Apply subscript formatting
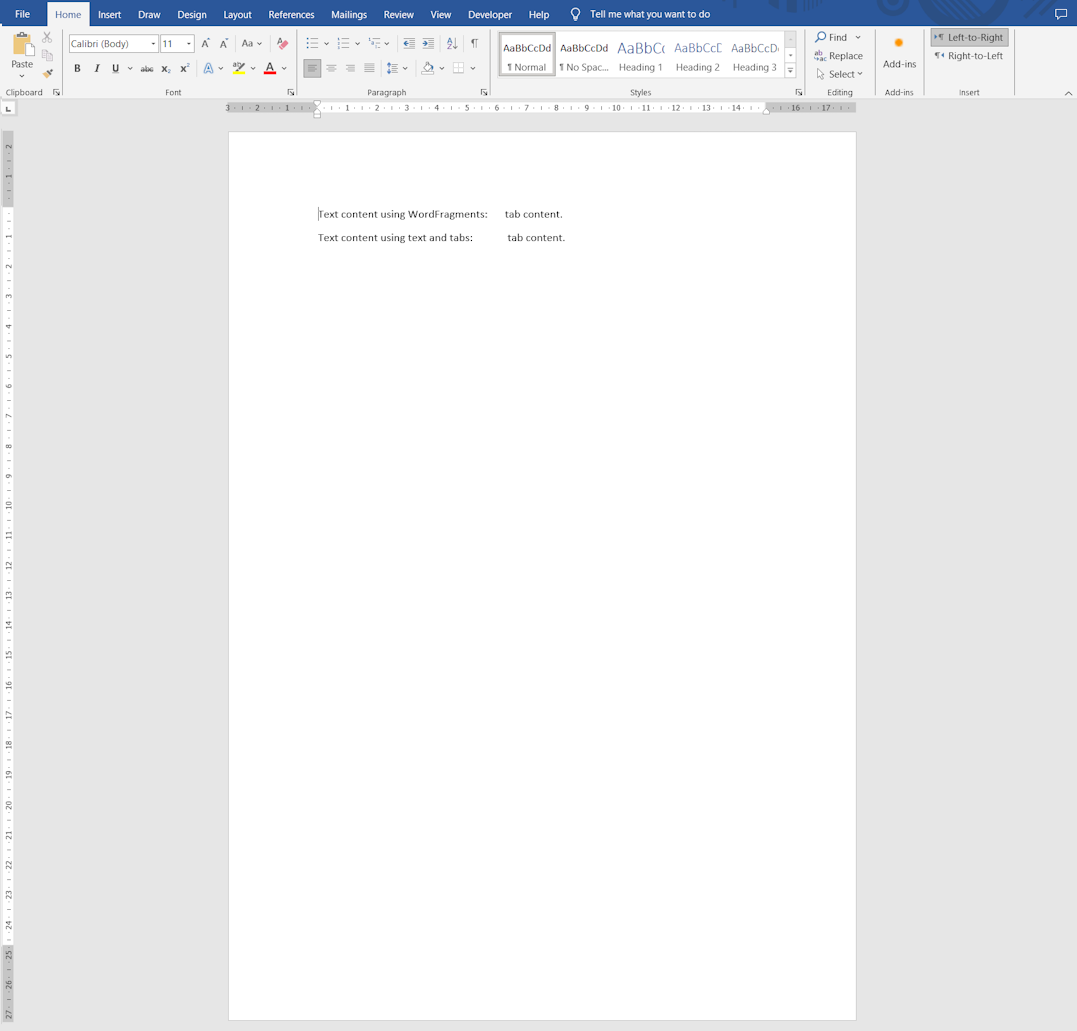Viewport: 1077px width, 1031px height. pyautogui.click(x=166, y=68)
